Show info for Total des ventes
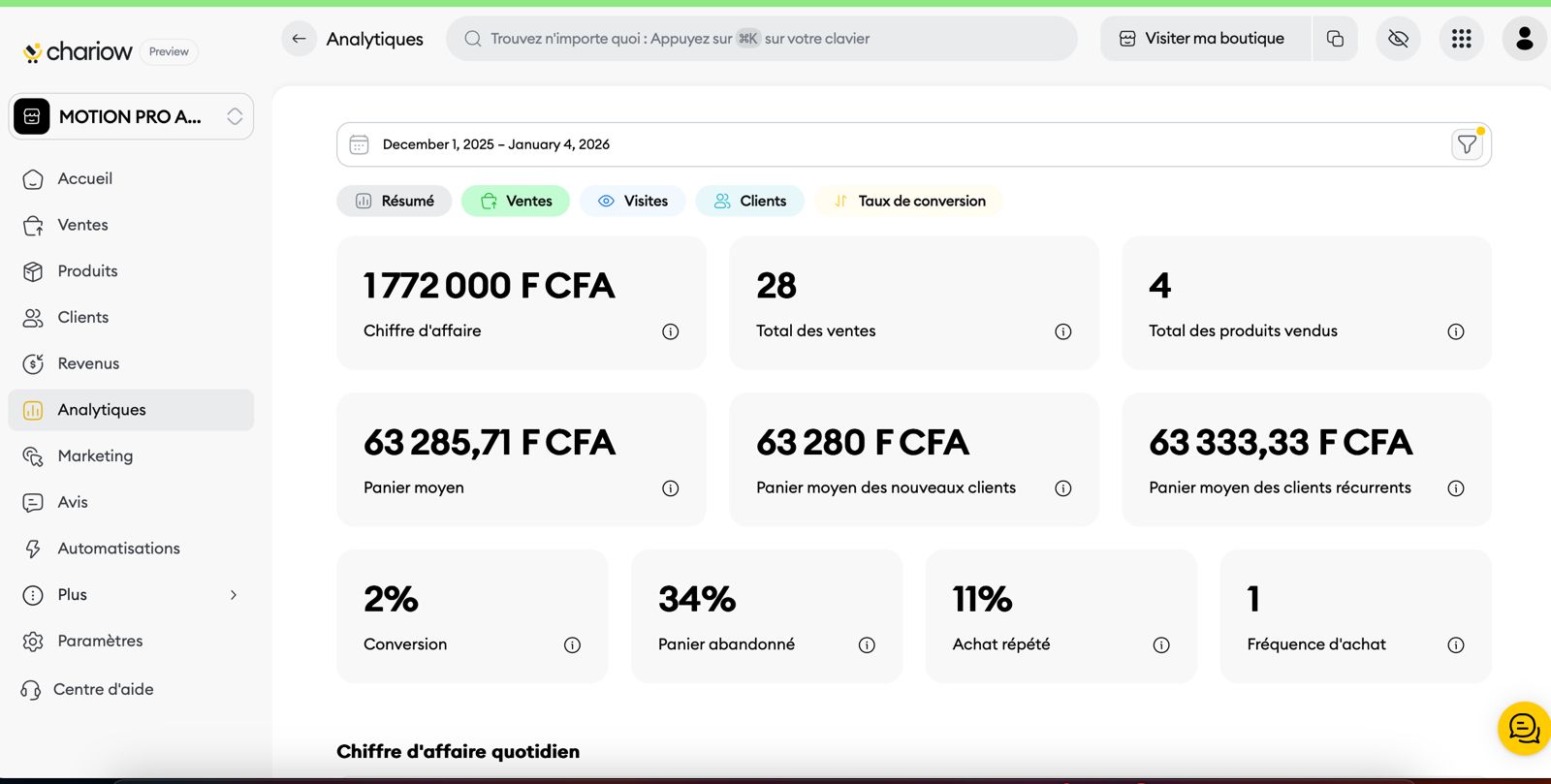This screenshot has width=1551, height=784. pos(1062,331)
